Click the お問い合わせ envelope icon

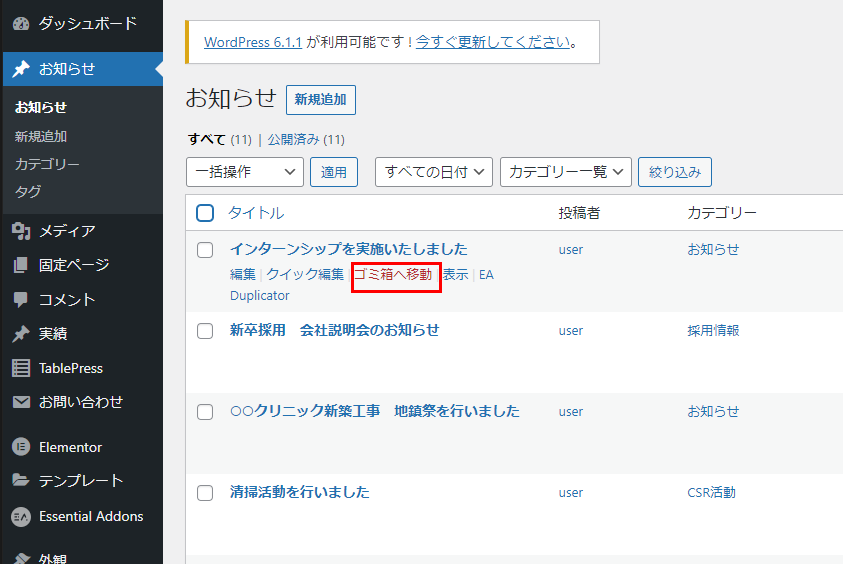pos(20,402)
